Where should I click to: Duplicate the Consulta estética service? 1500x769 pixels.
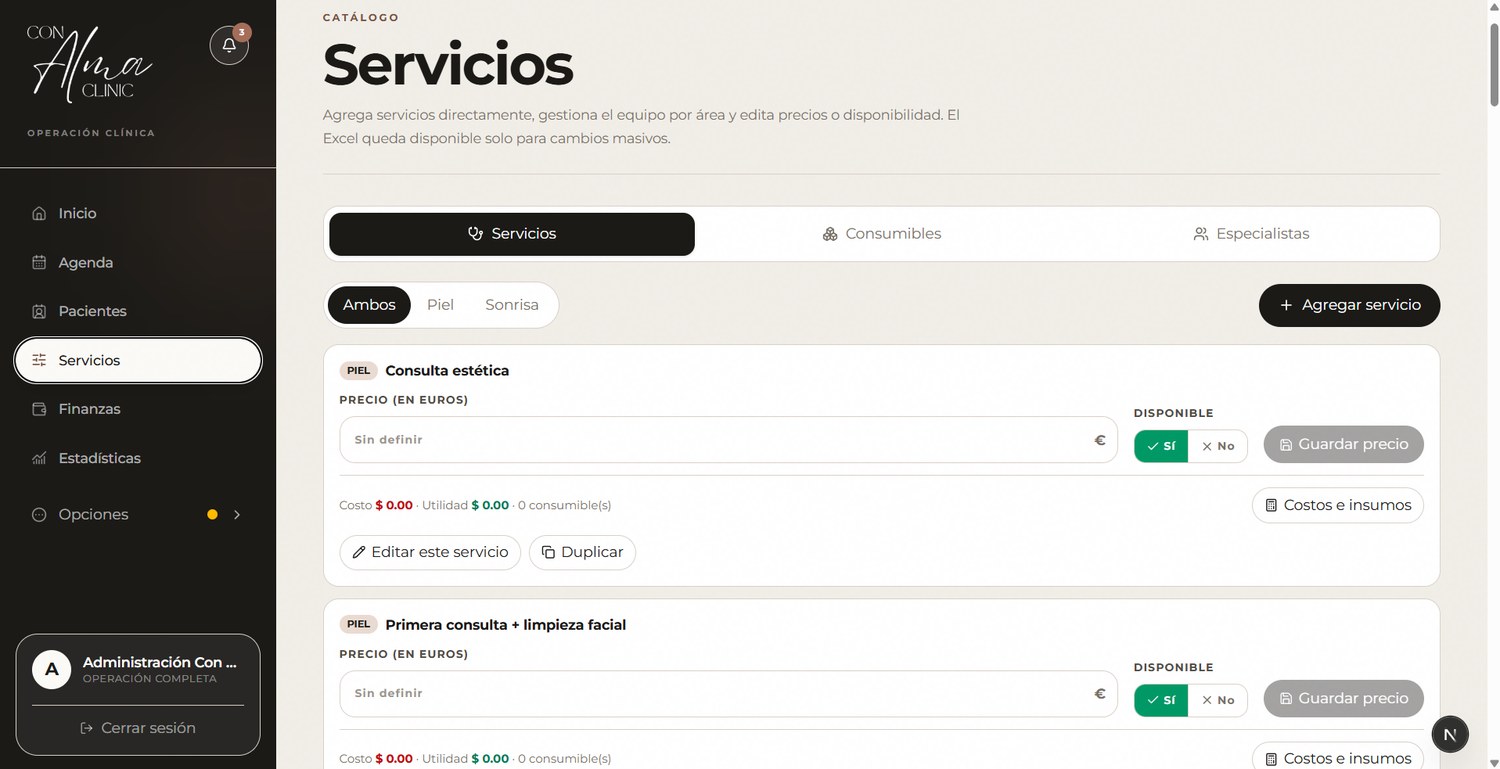pos(582,552)
